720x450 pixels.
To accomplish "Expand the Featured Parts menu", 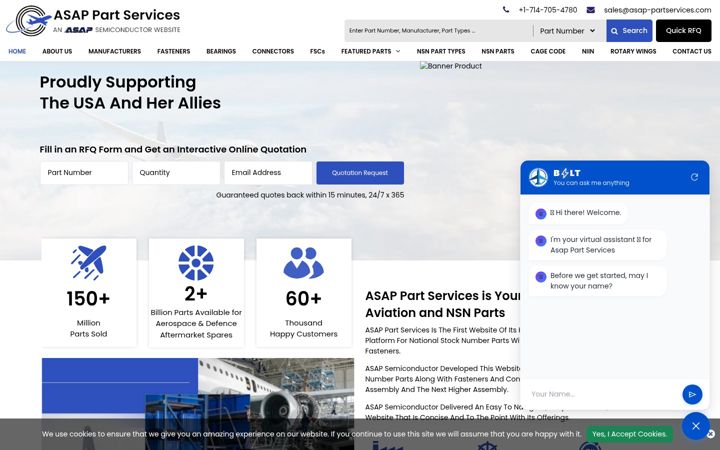I will (x=371, y=51).
